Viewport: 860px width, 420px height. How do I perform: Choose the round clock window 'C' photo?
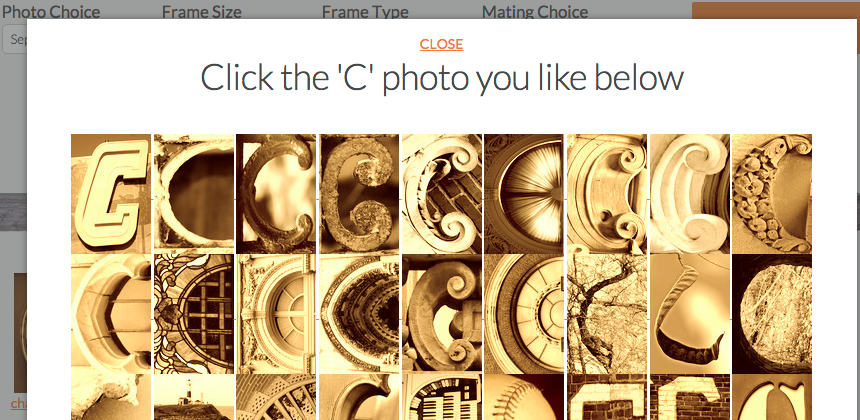click(x=524, y=314)
